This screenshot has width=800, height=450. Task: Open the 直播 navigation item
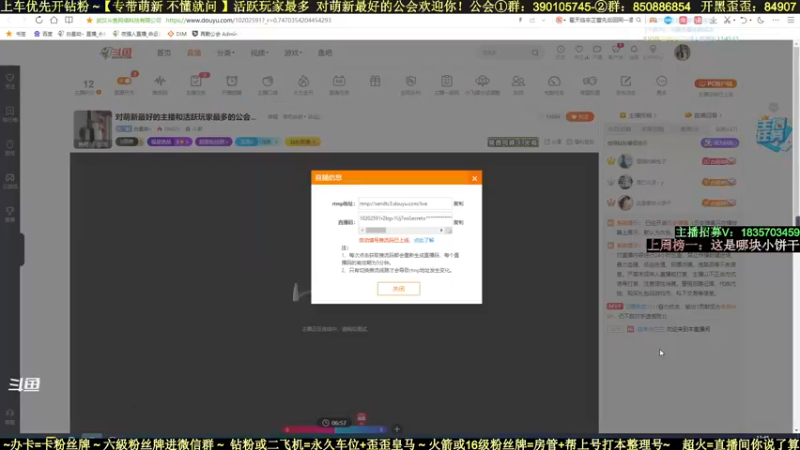pyautogui.click(x=194, y=53)
